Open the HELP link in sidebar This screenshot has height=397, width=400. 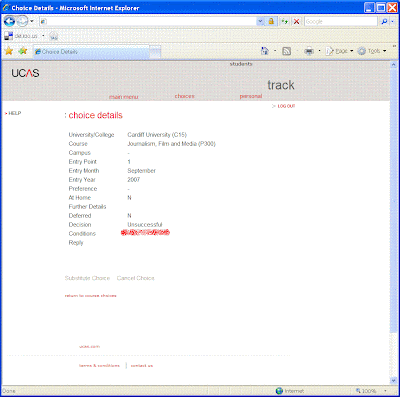pyautogui.click(x=15, y=113)
